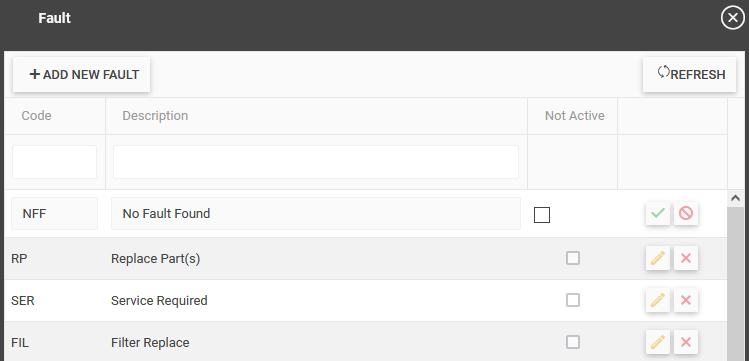The height and width of the screenshot is (361, 749).
Task: Edit the Replace Part(s) row with pencil
Action: 658,258
